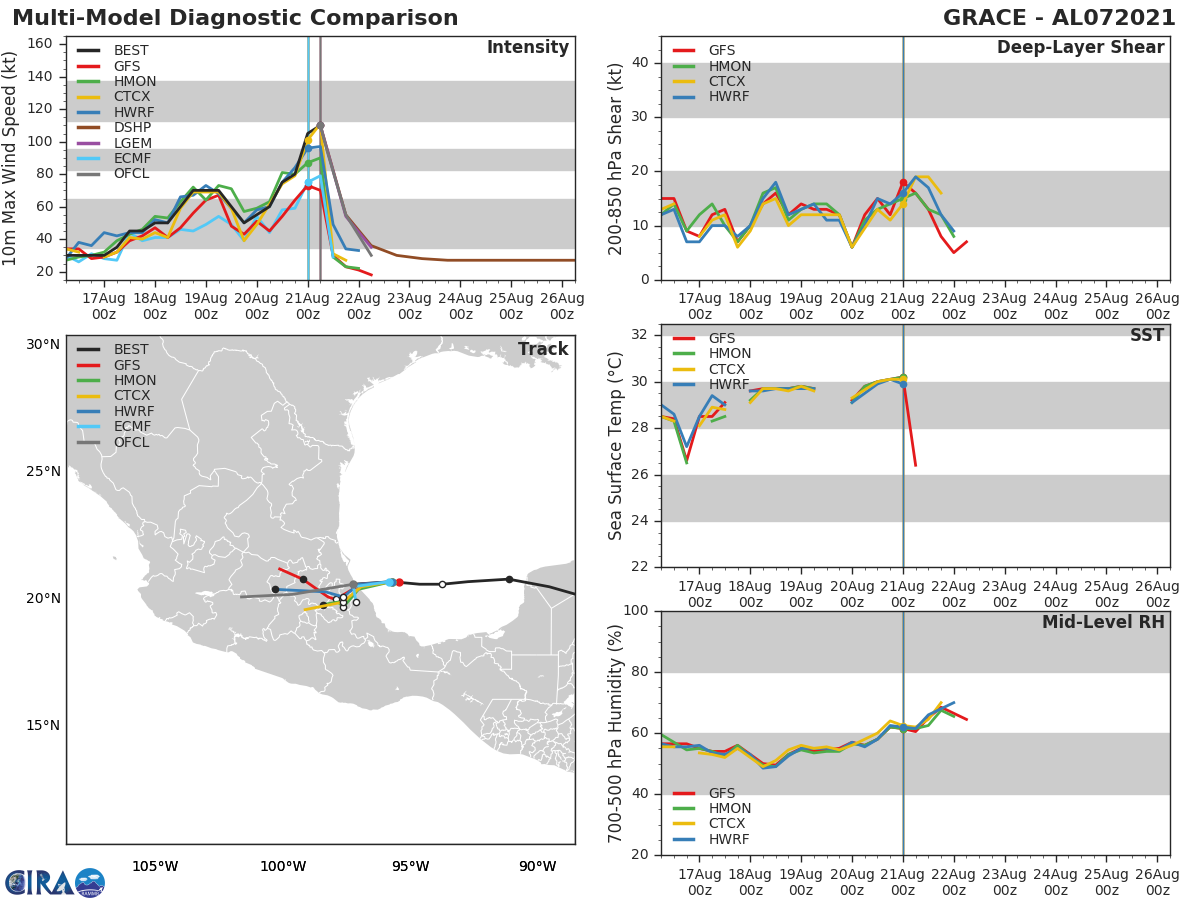Click the Sea Surface Temp axis label

click(x=616, y=446)
